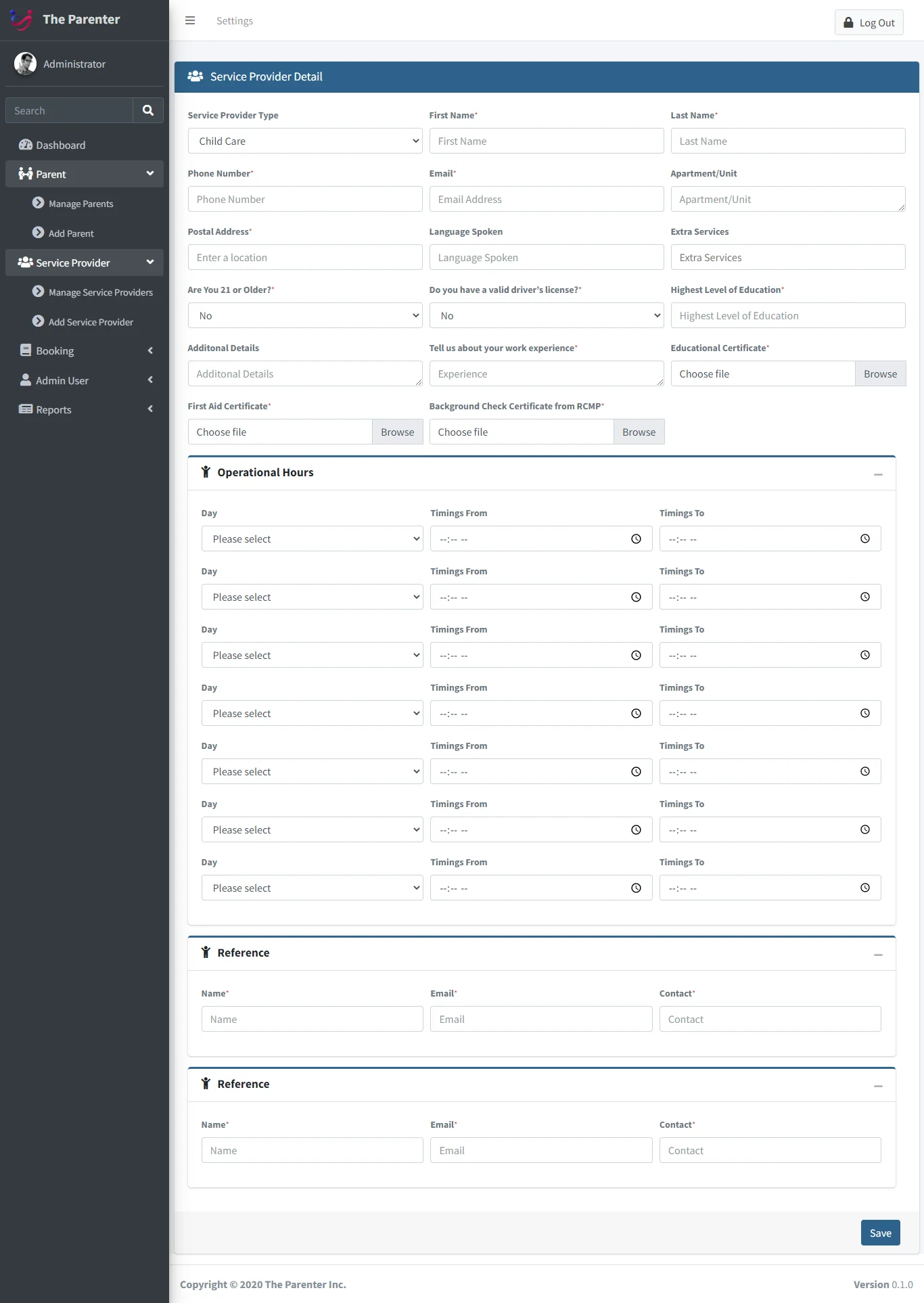Open the Service Provider Type dropdown
924x1303 pixels.
coord(305,141)
